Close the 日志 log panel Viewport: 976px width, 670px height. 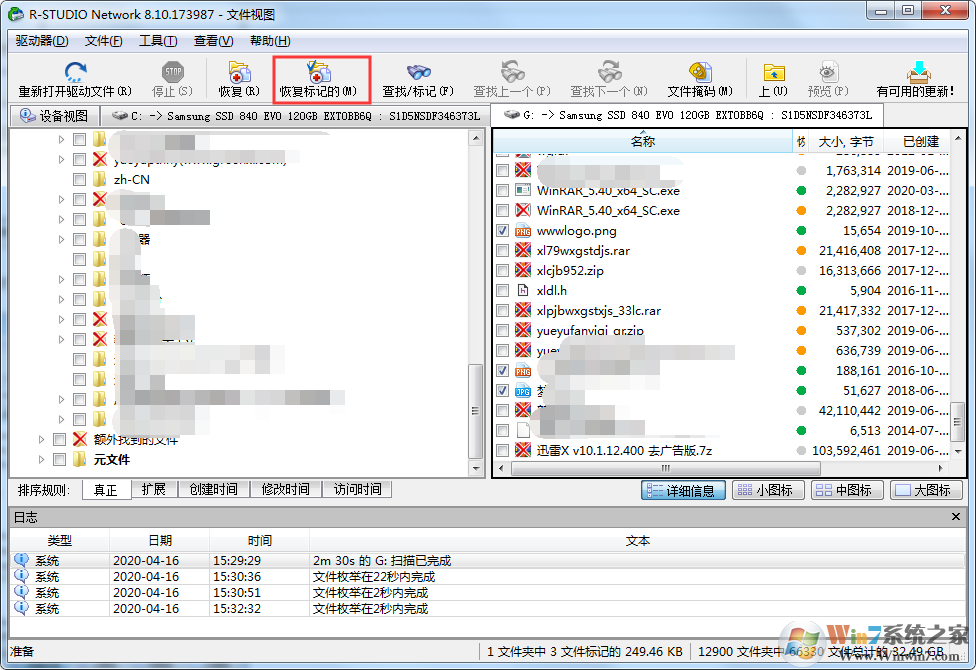pyautogui.click(x=956, y=516)
